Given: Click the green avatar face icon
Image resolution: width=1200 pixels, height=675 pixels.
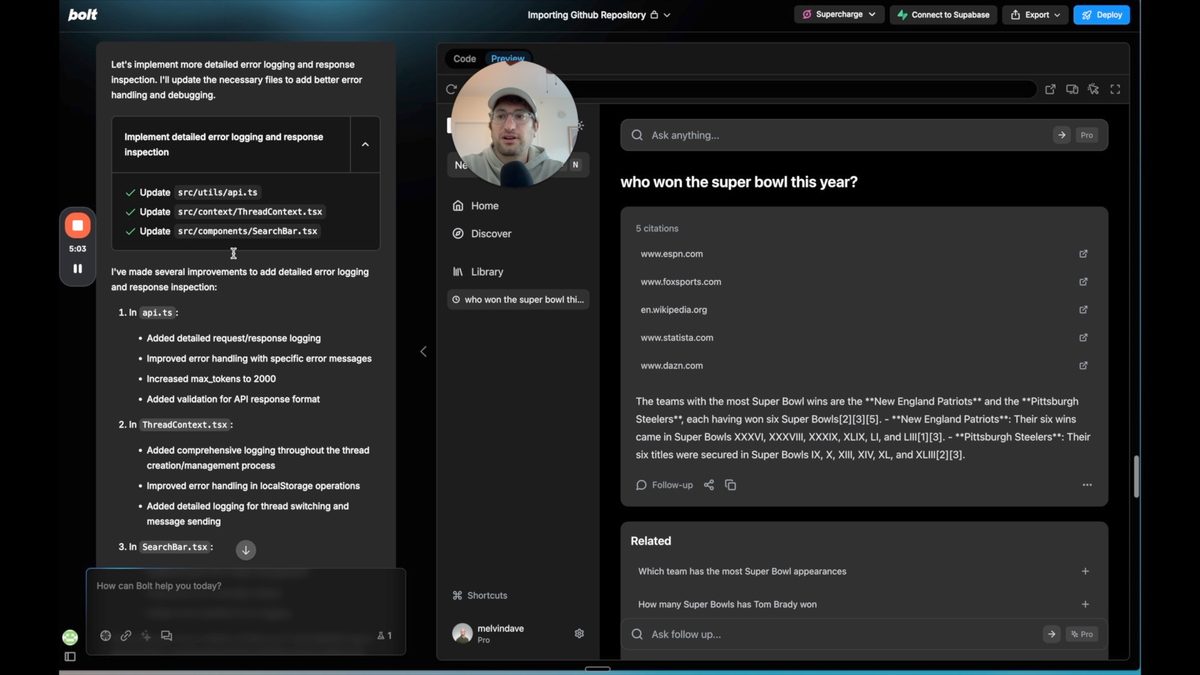Looking at the screenshot, I should point(70,637).
